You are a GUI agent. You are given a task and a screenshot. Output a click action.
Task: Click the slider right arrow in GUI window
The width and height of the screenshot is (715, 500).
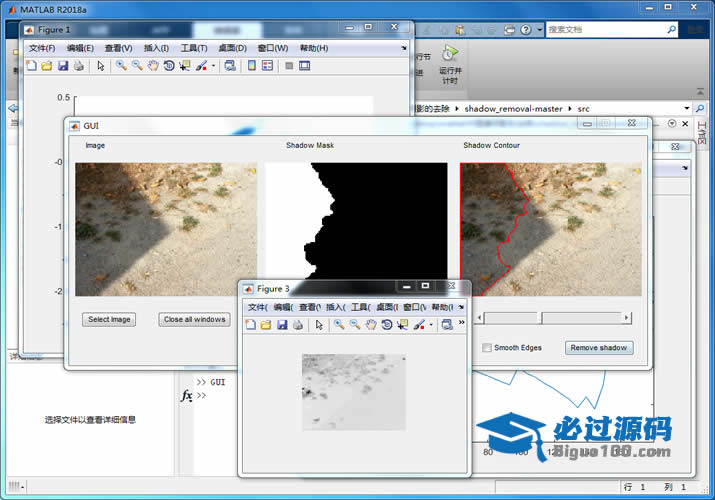coord(627,318)
